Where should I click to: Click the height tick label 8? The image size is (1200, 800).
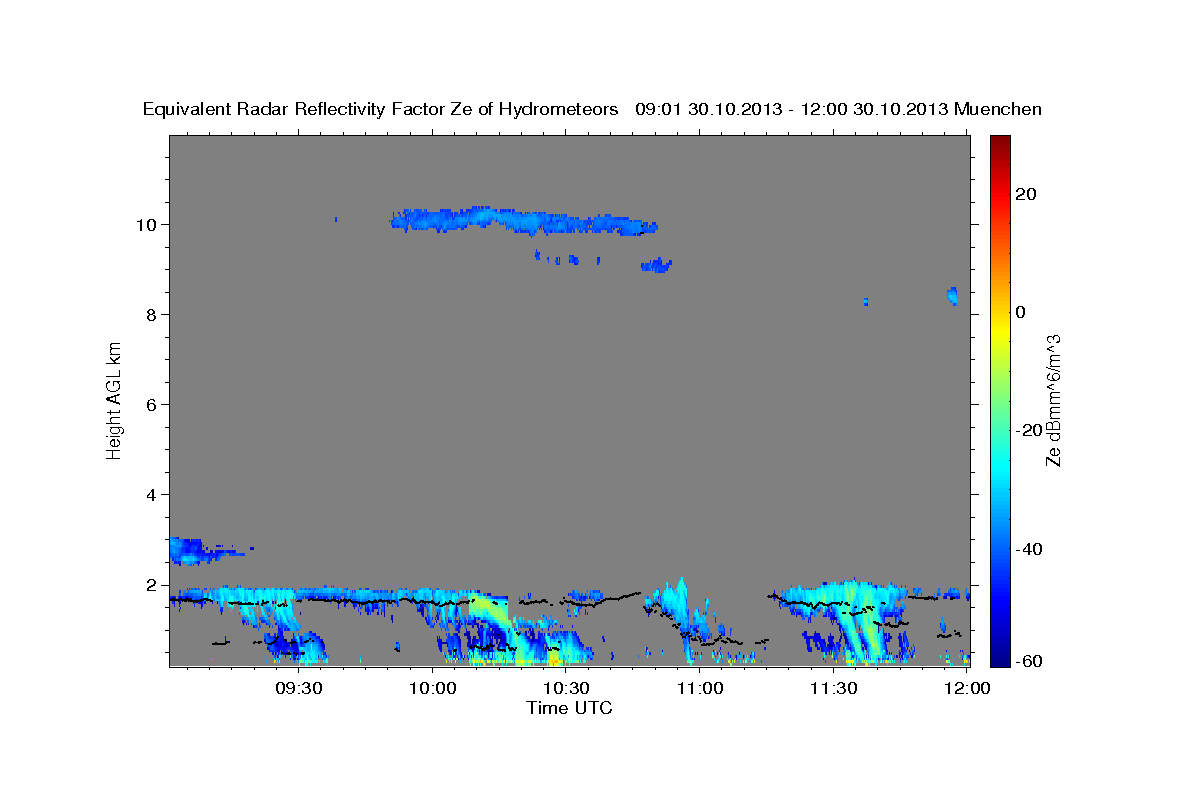pyautogui.click(x=152, y=315)
